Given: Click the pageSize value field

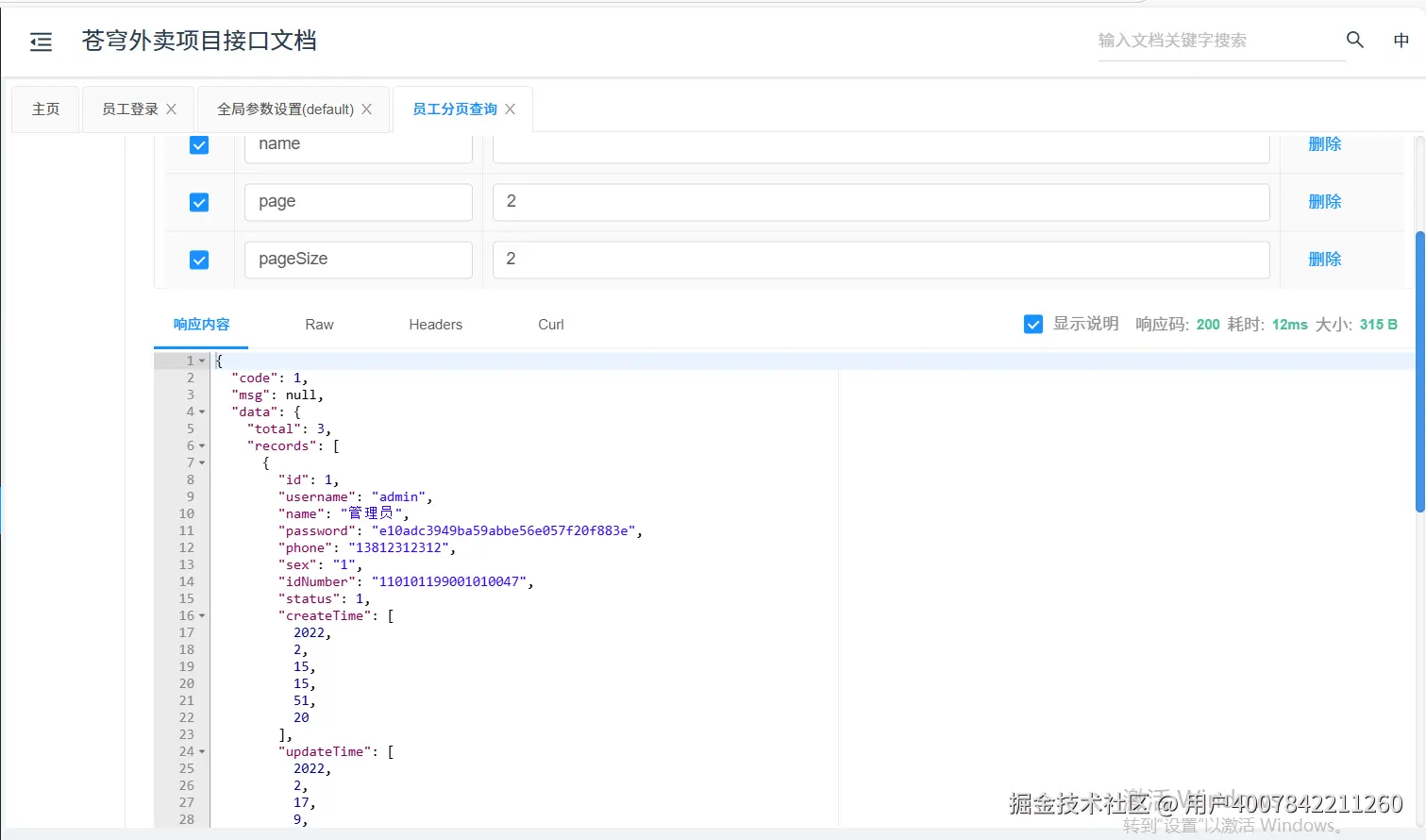Looking at the screenshot, I should [881, 260].
